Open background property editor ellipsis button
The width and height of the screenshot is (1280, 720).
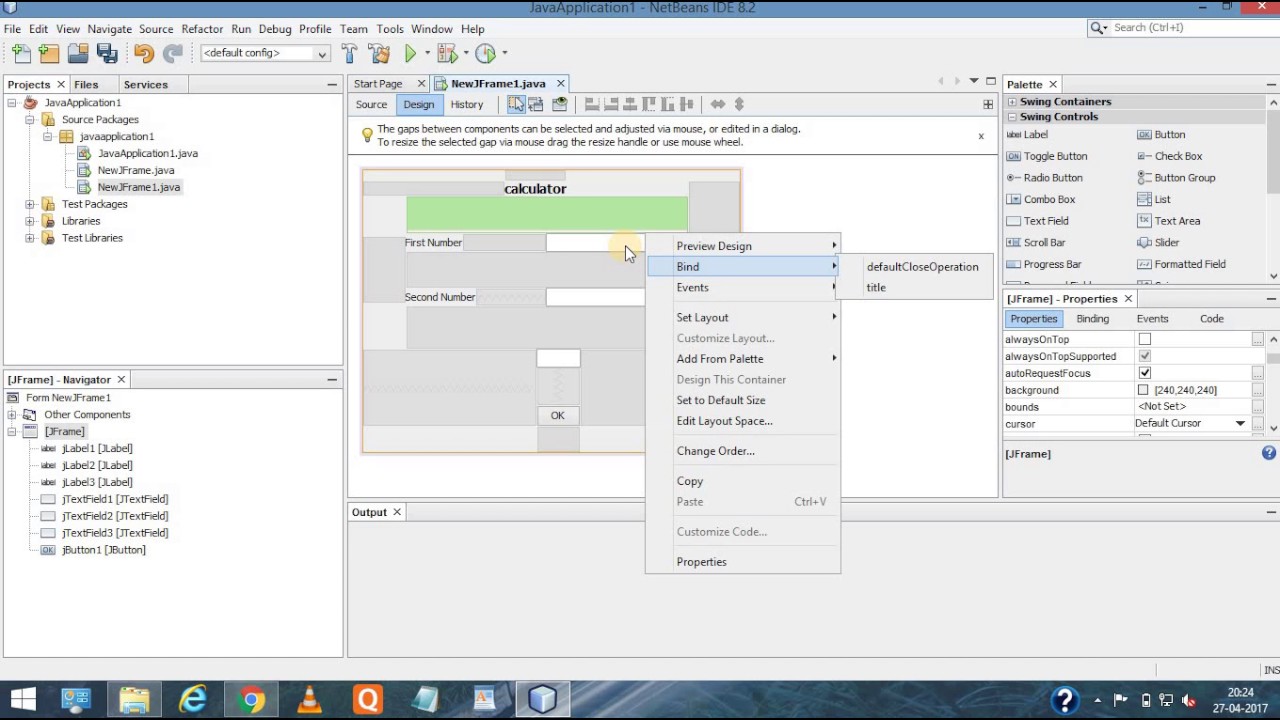point(1258,390)
